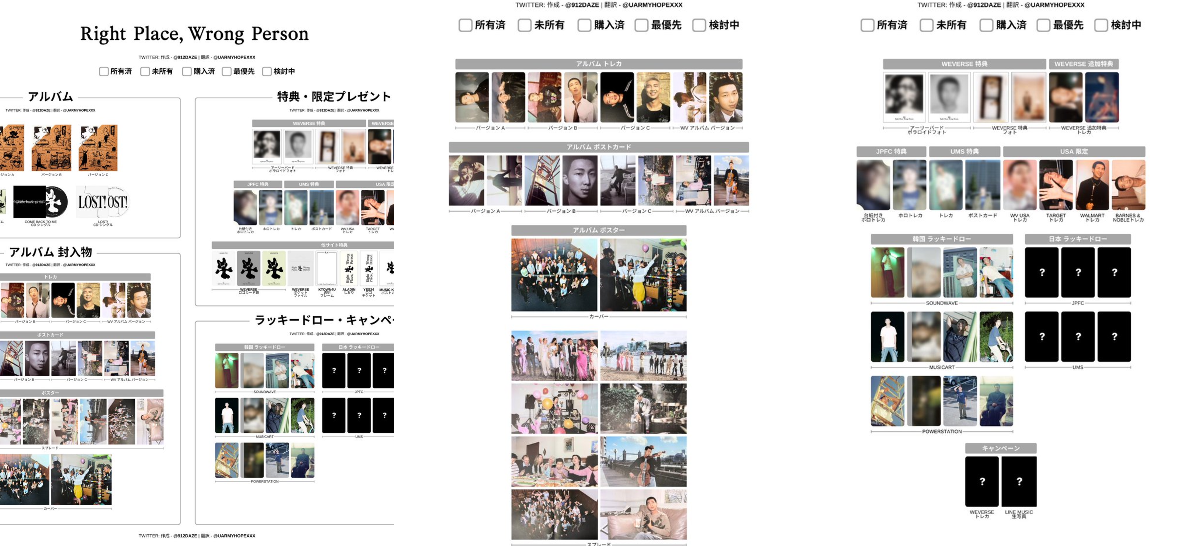Select green-lit card in the enlarged SOUNDWAVE row

pyautogui.click(x=888, y=272)
